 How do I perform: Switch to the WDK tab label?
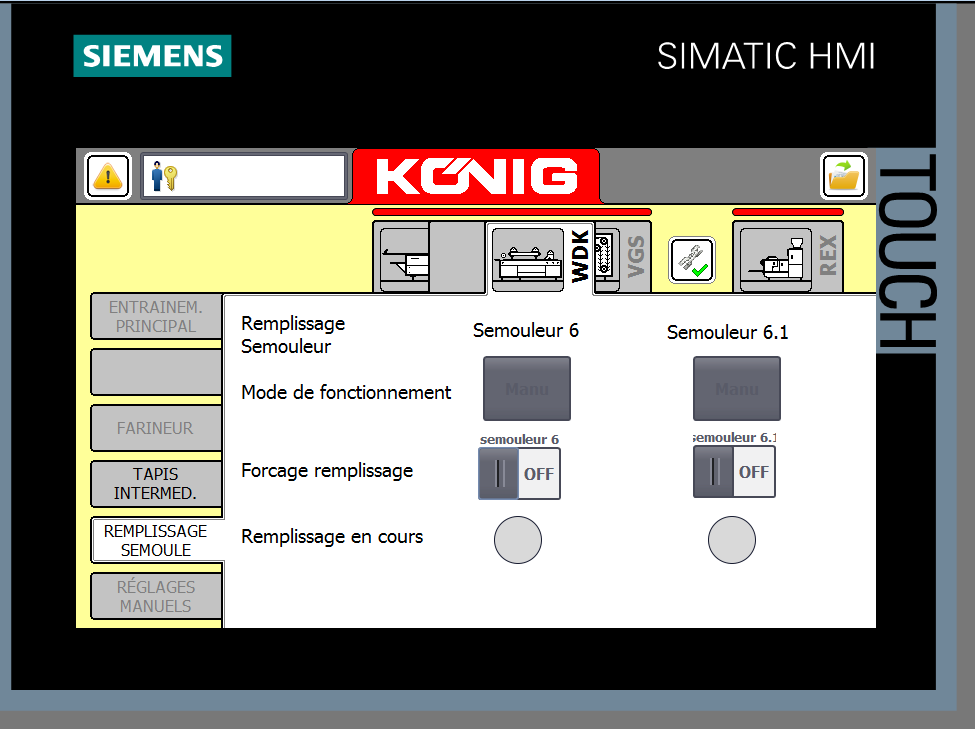(580, 256)
